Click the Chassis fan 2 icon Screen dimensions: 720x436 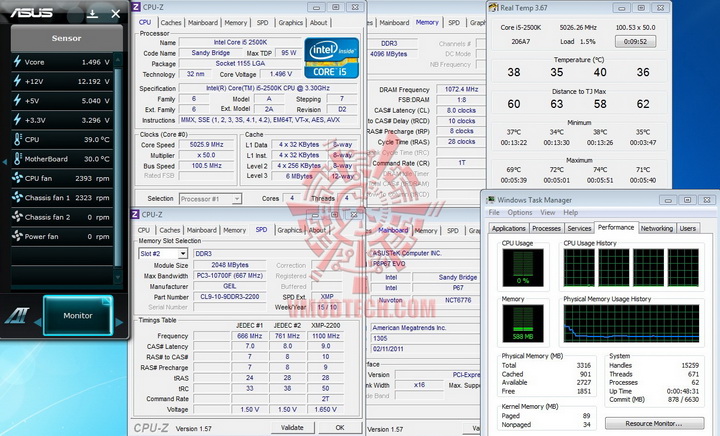pyautogui.click(x=17, y=216)
